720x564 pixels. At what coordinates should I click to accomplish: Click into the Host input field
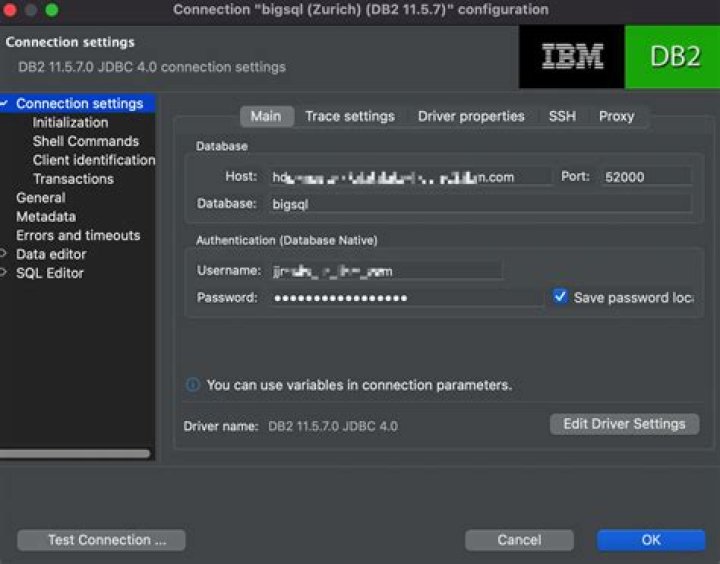410,176
